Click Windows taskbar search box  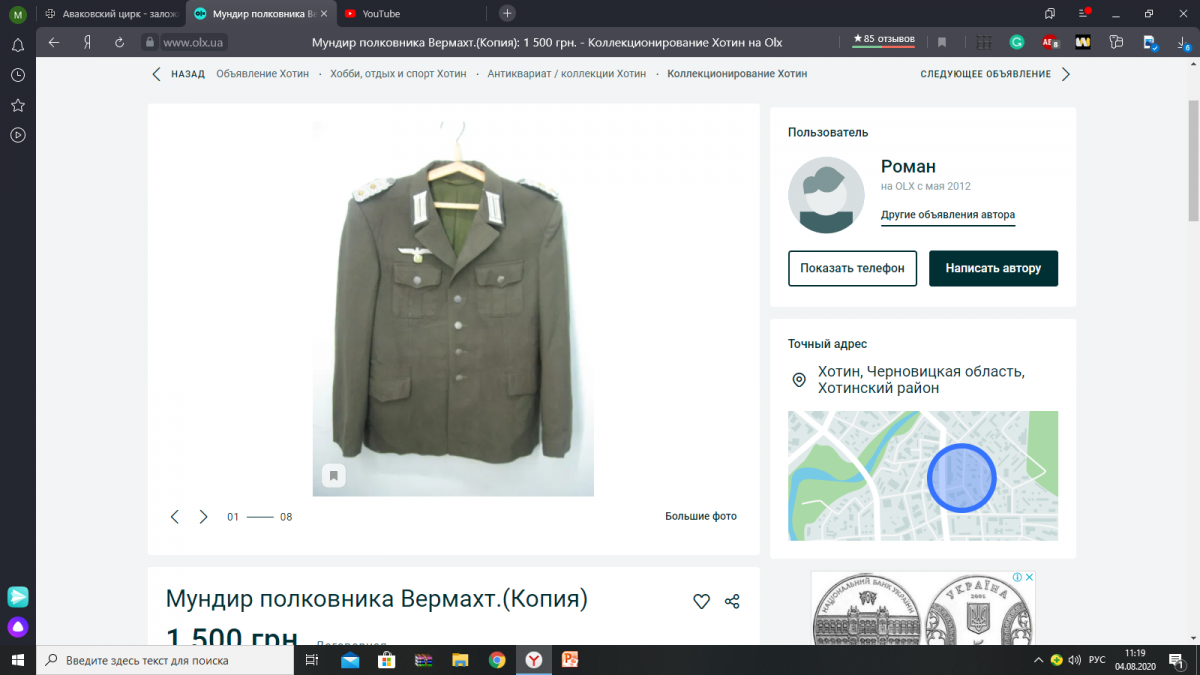coord(166,660)
